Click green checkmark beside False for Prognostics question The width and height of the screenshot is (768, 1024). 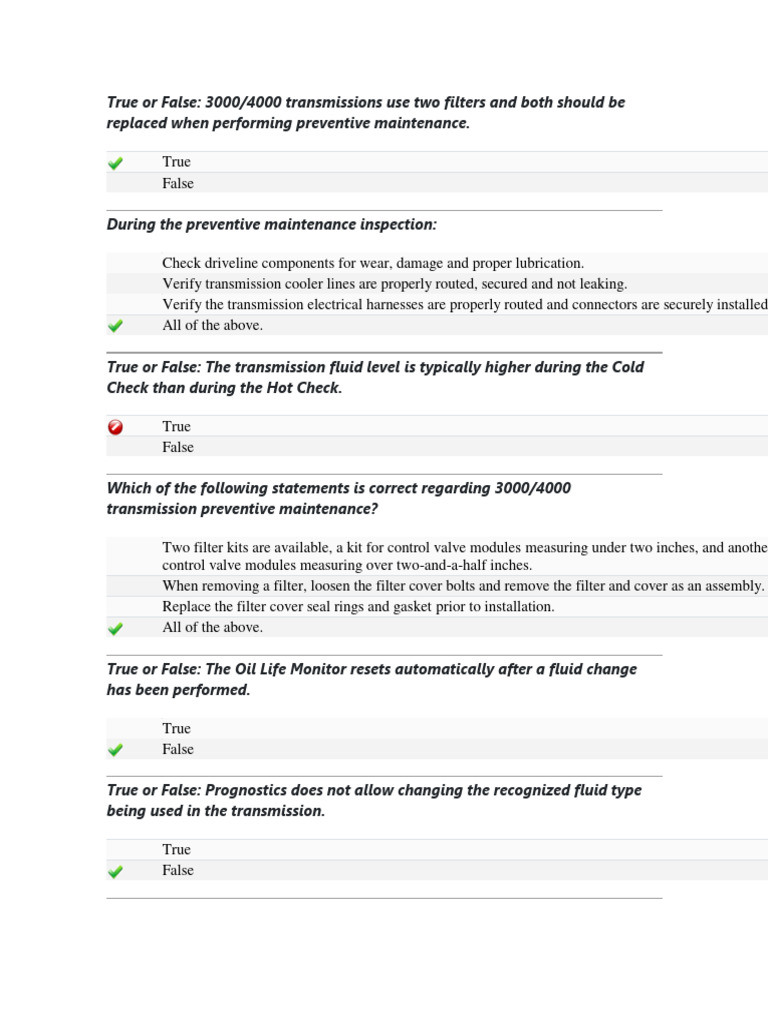(x=116, y=872)
